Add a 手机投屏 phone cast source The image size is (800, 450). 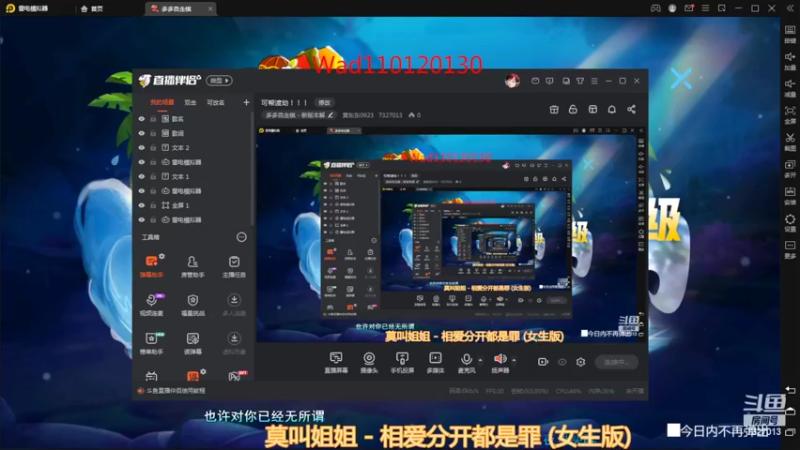(x=402, y=362)
